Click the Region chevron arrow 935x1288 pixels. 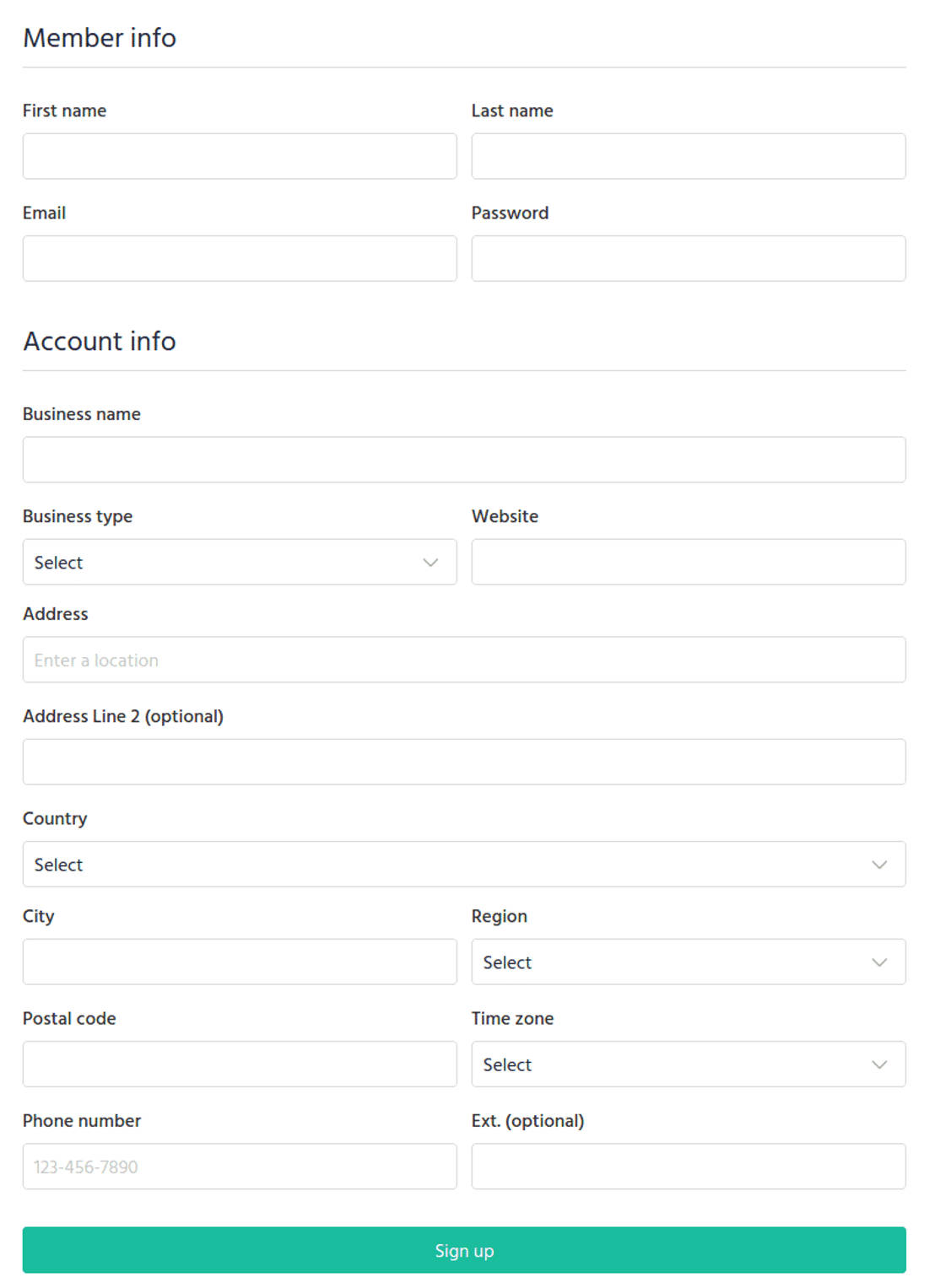pos(879,962)
